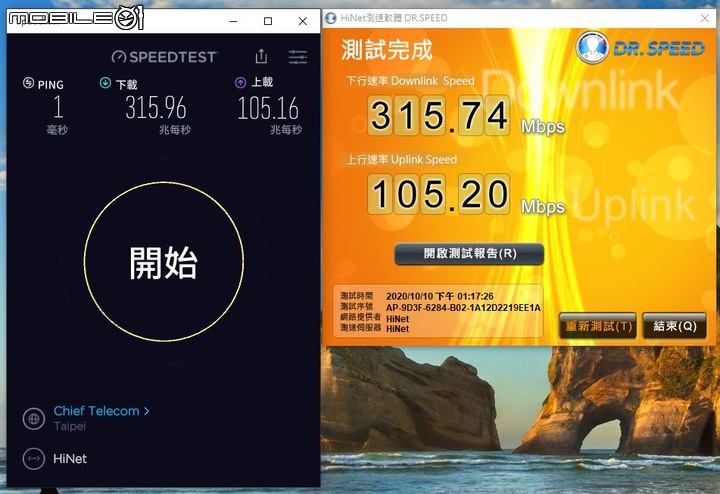This screenshot has width=720, height=494.
Task: Select the Taipei location text
Action: [70, 426]
